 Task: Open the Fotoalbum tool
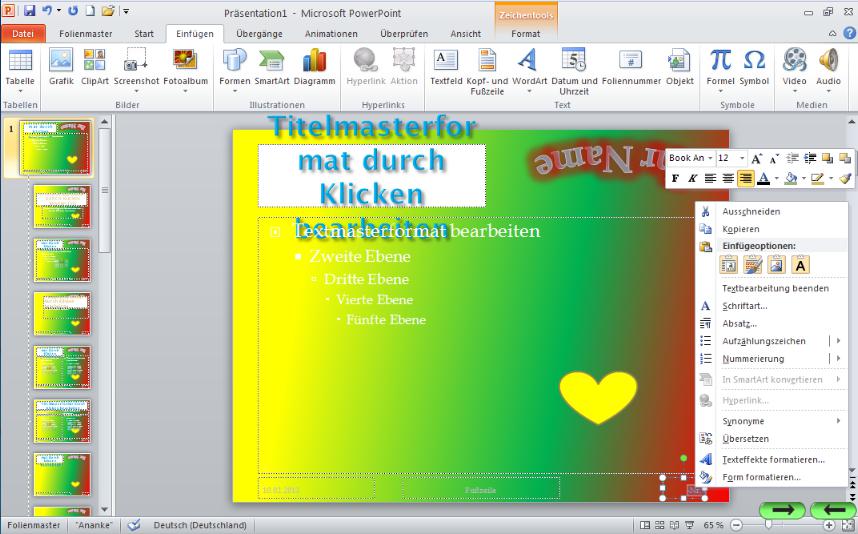185,66
